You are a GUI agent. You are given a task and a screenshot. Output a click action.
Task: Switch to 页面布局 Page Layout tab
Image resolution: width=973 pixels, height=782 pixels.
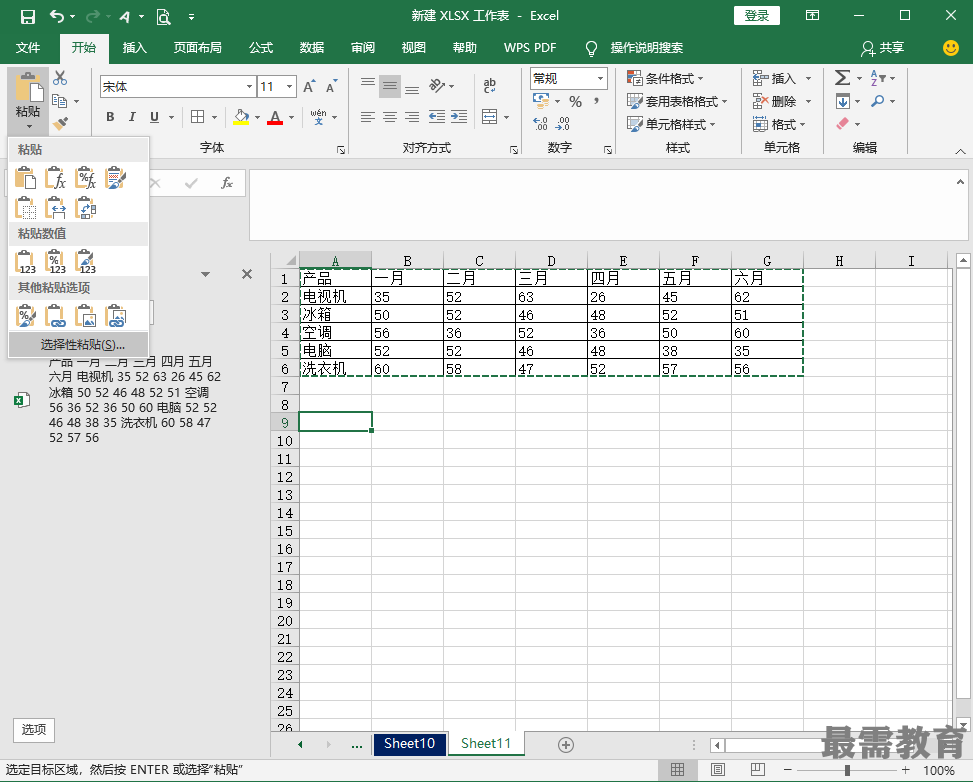[197, 48]
